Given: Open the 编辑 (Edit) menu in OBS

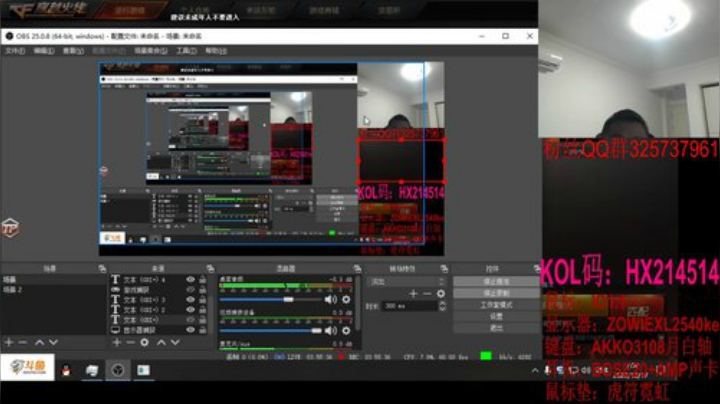Looking at the screenshot, I should pos(44,51).
